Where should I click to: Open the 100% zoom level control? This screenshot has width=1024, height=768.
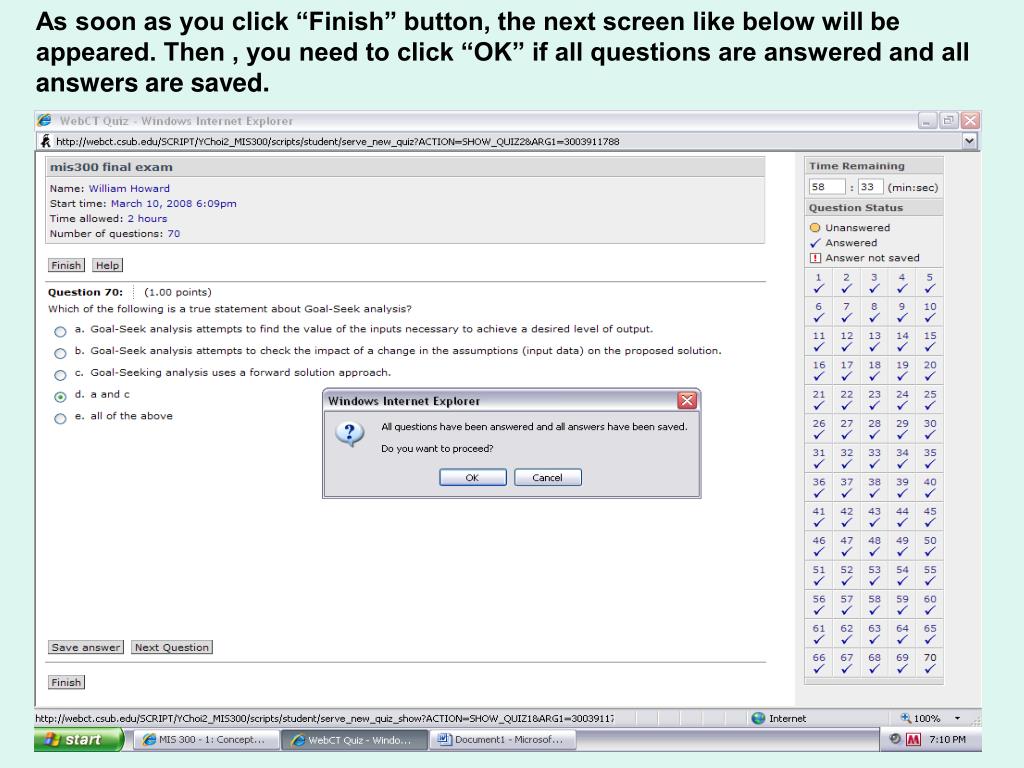click(921, 718)
